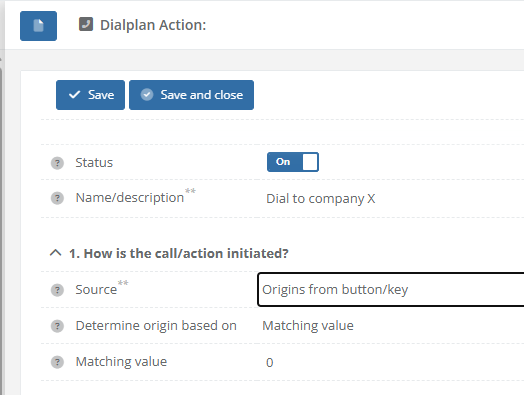Open help icon for Matching value
The image size is (524, 395).
click(x=57, y=362)
